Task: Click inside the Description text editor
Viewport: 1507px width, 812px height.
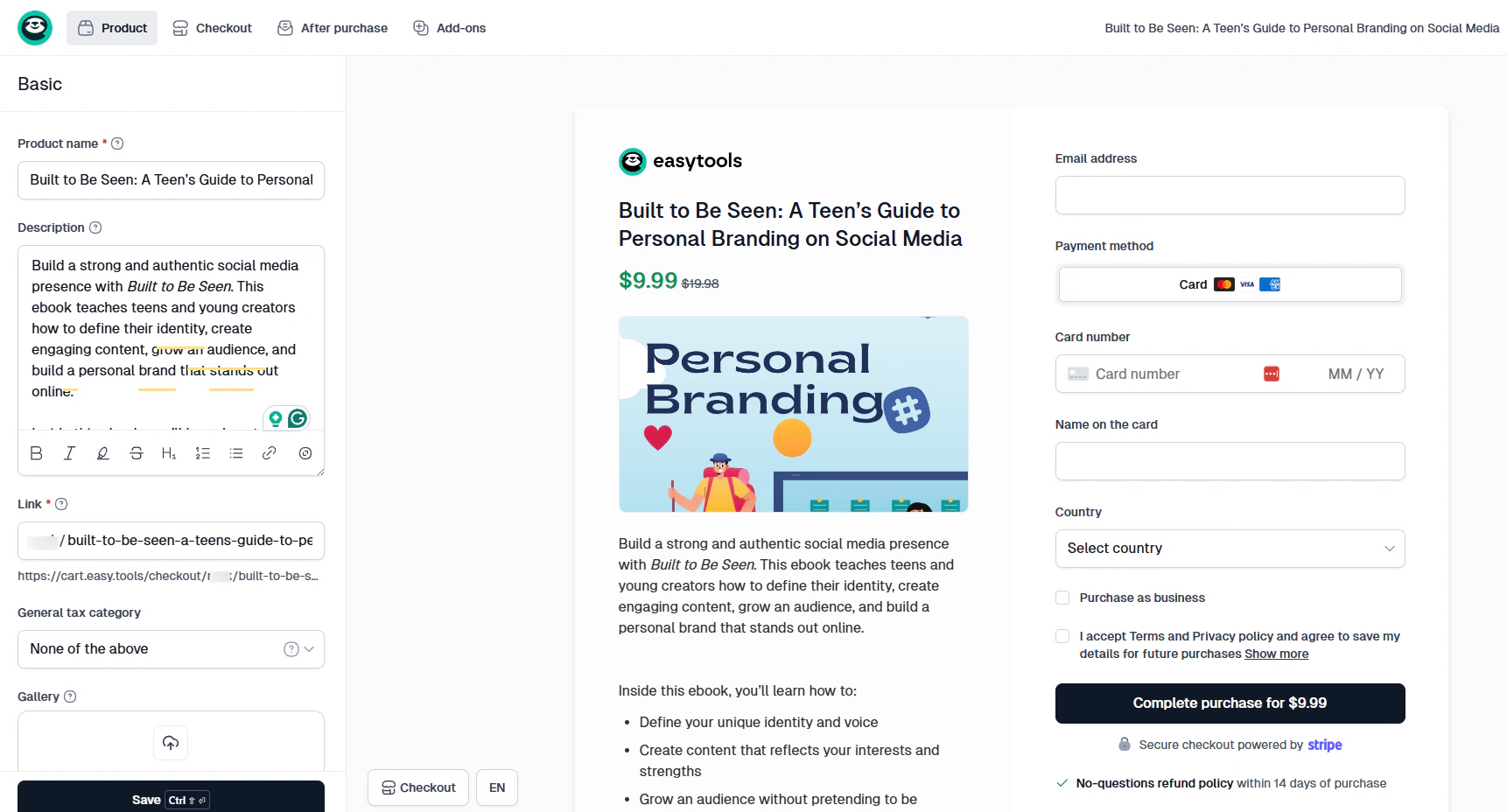Action: coord(171,337)
